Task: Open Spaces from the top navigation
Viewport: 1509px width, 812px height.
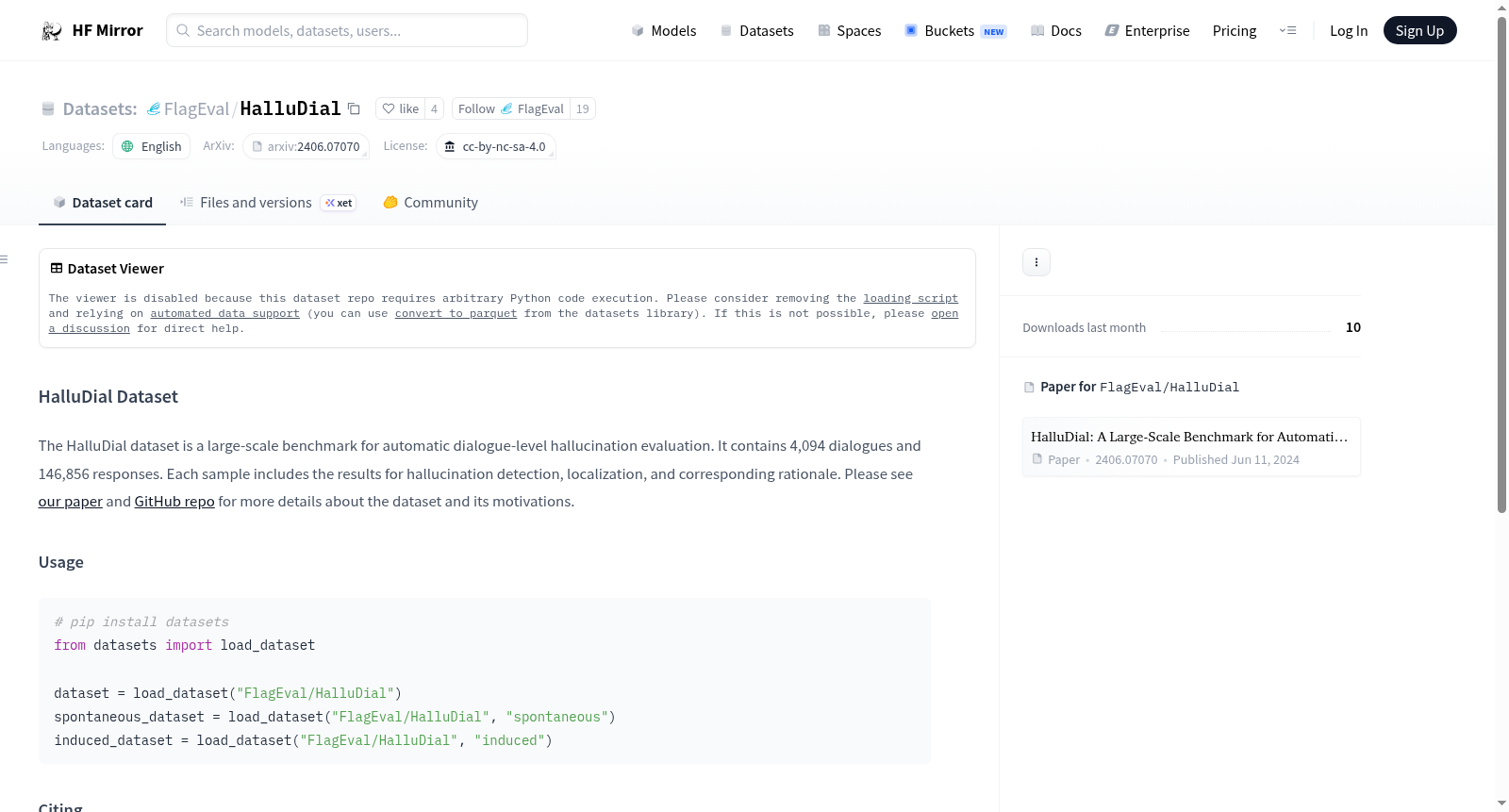Action: [850, 30]
